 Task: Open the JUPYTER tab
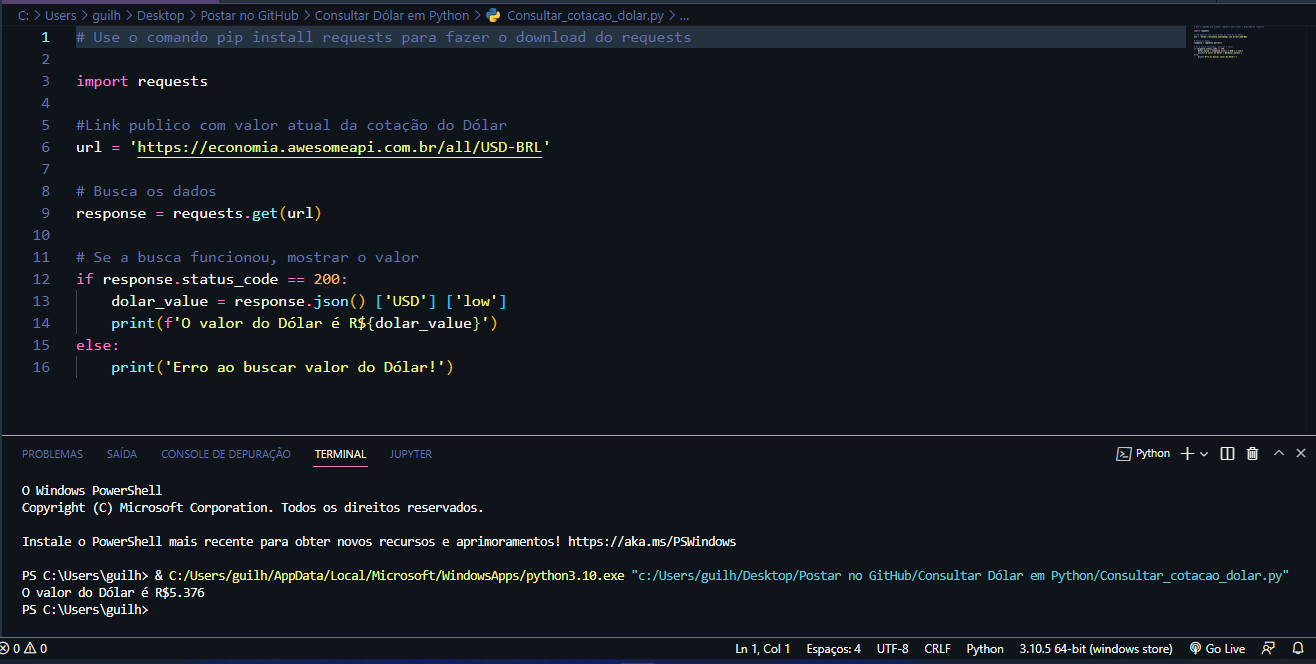411,454
